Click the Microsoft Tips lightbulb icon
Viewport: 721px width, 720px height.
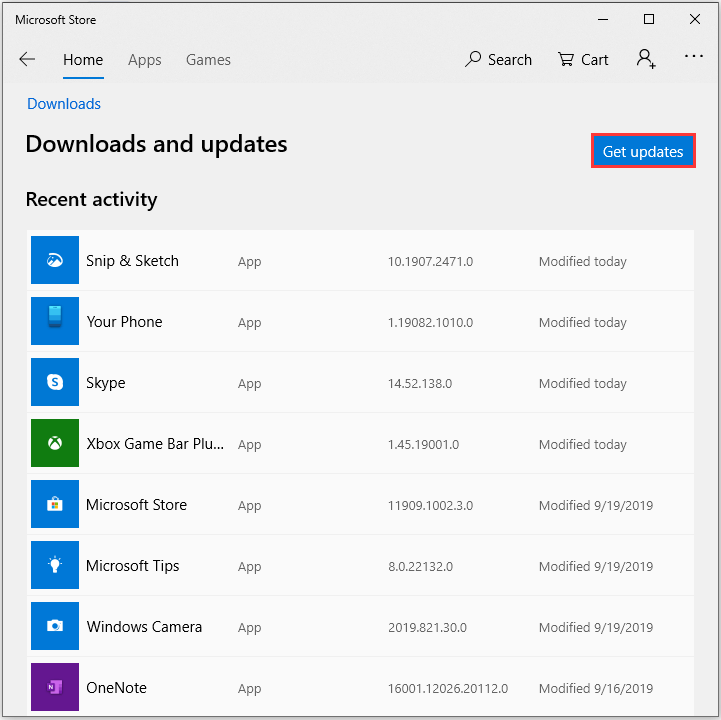(x=55, y=565)
